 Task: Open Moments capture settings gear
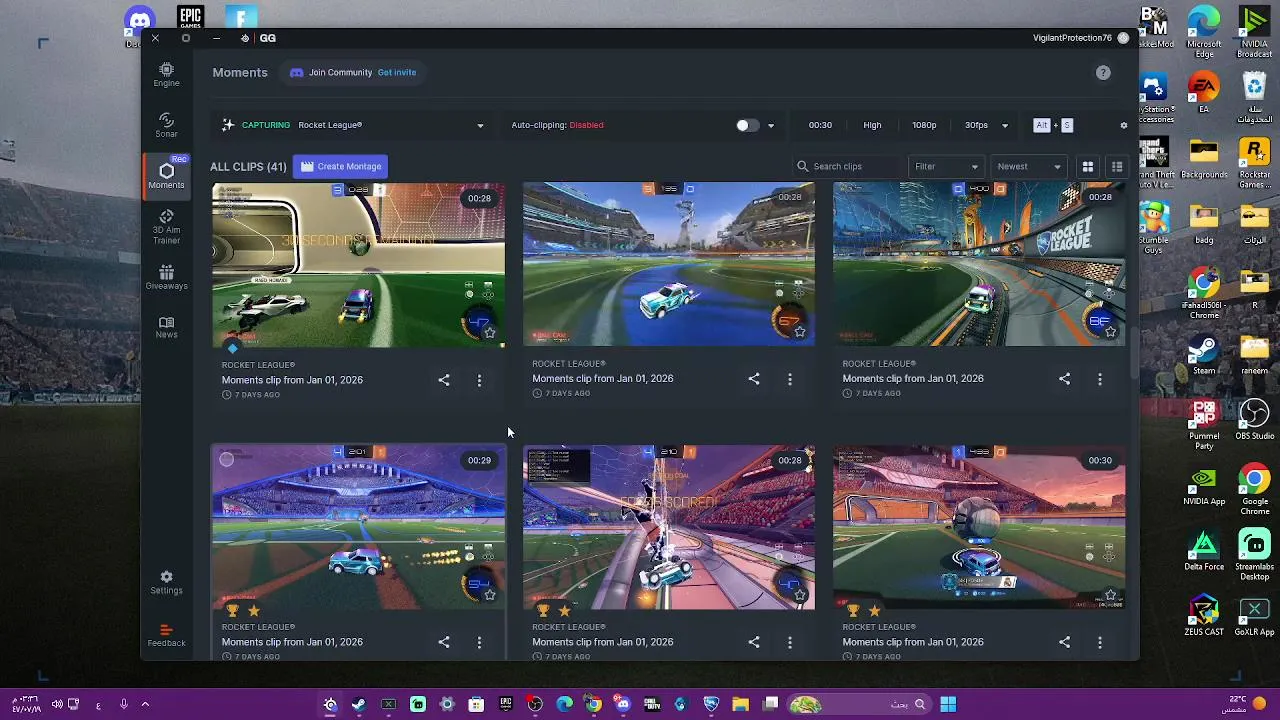1123,125
